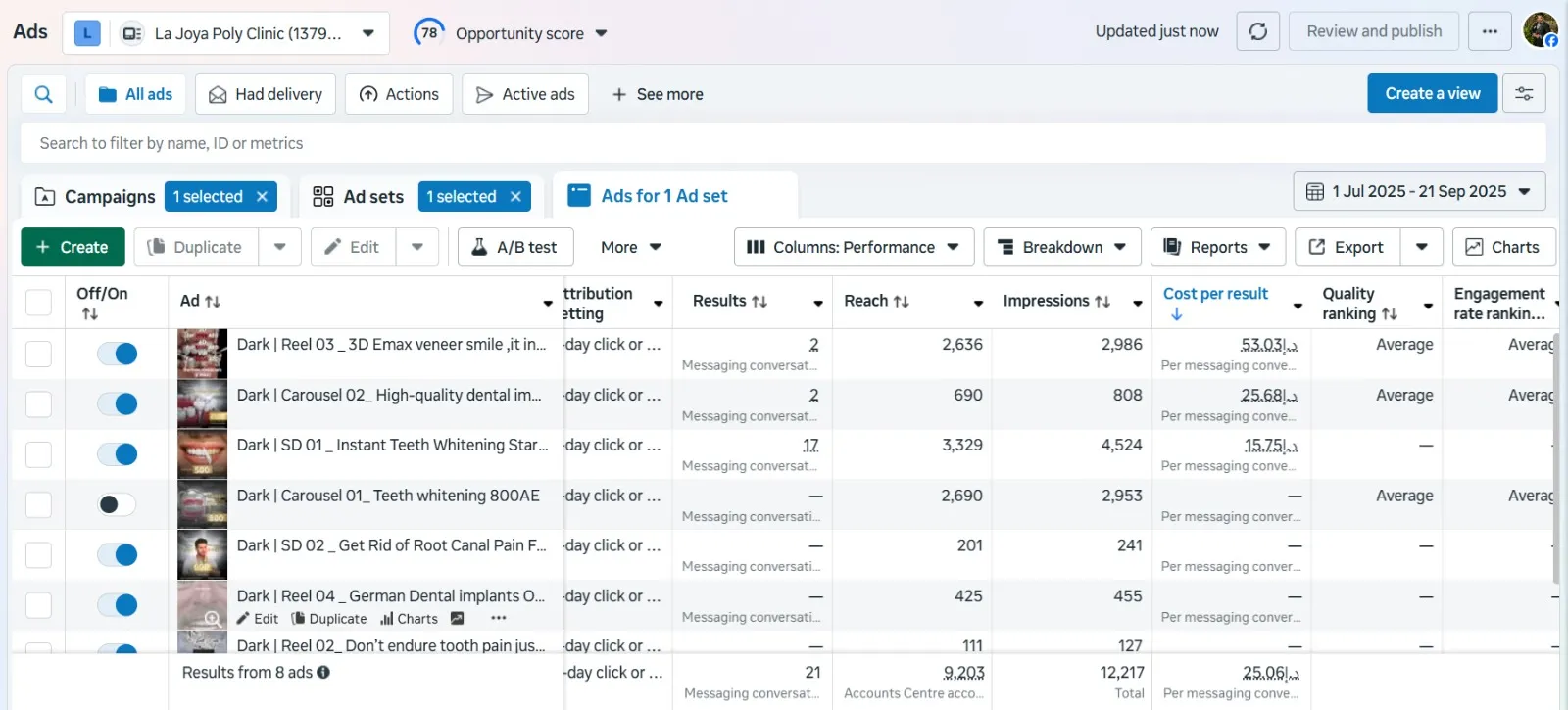Click the refresh data icon
Viewport: 1568px width, 710px height.
[1258, 32]
